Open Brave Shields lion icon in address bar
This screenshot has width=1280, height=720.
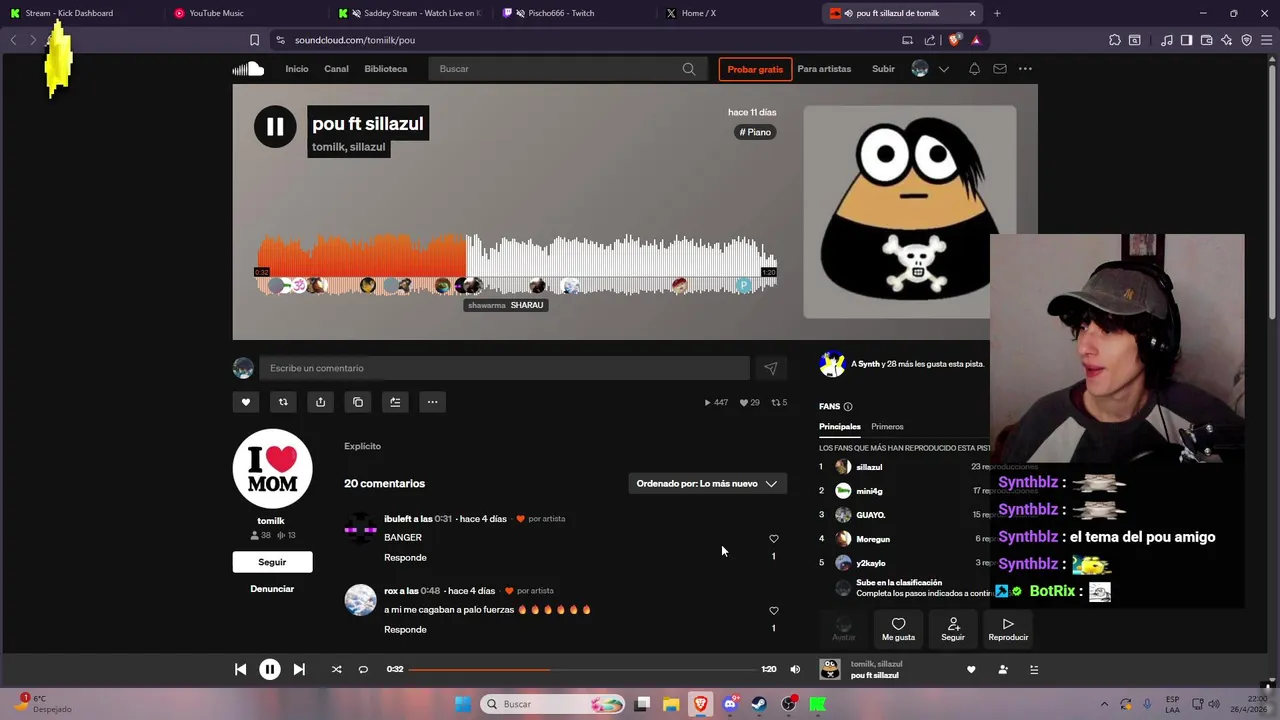point(954,40)
